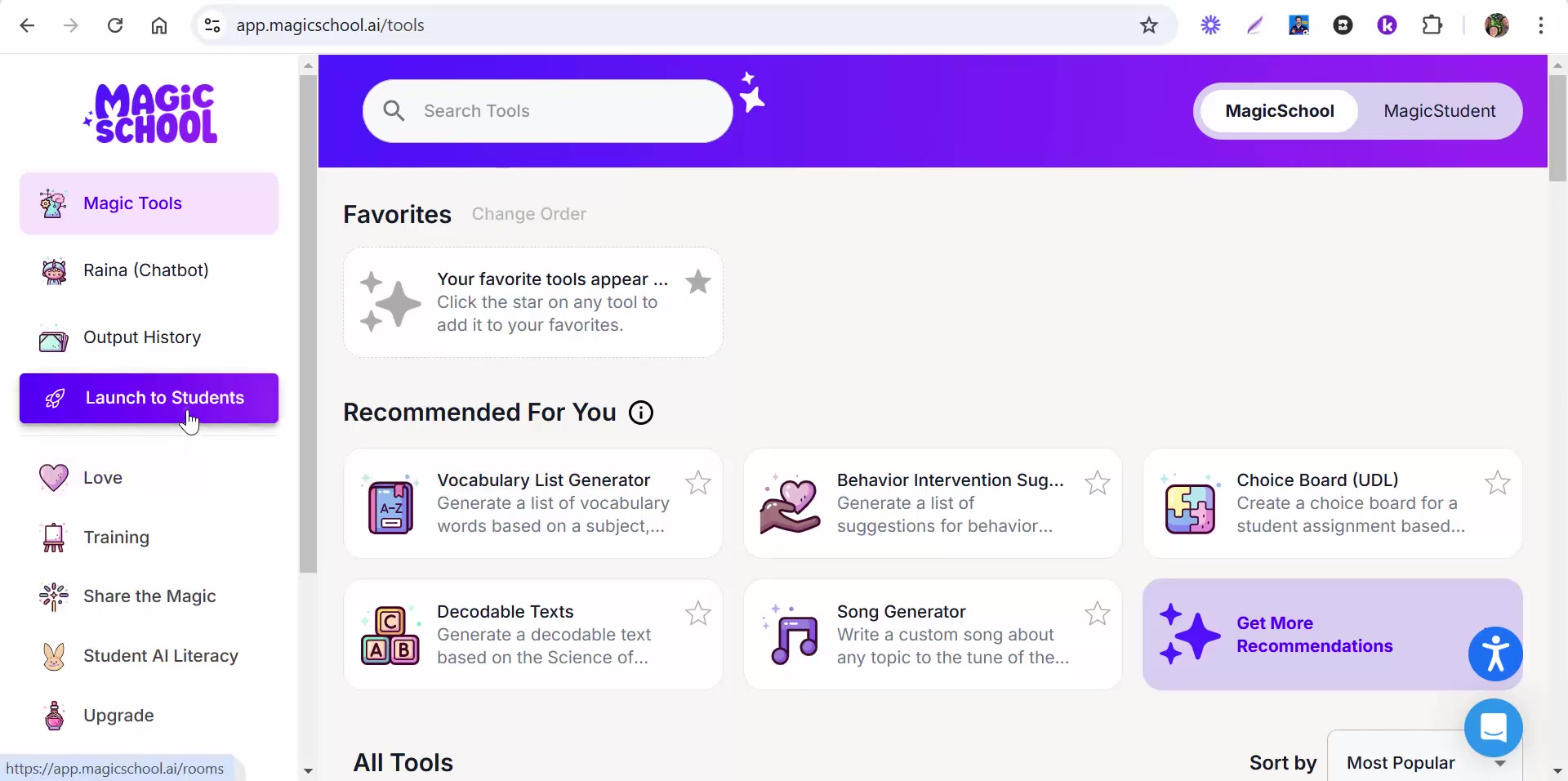Click the Song Generator music note icon
Screen dimensions: 1568x781
[x=791, y=635]
